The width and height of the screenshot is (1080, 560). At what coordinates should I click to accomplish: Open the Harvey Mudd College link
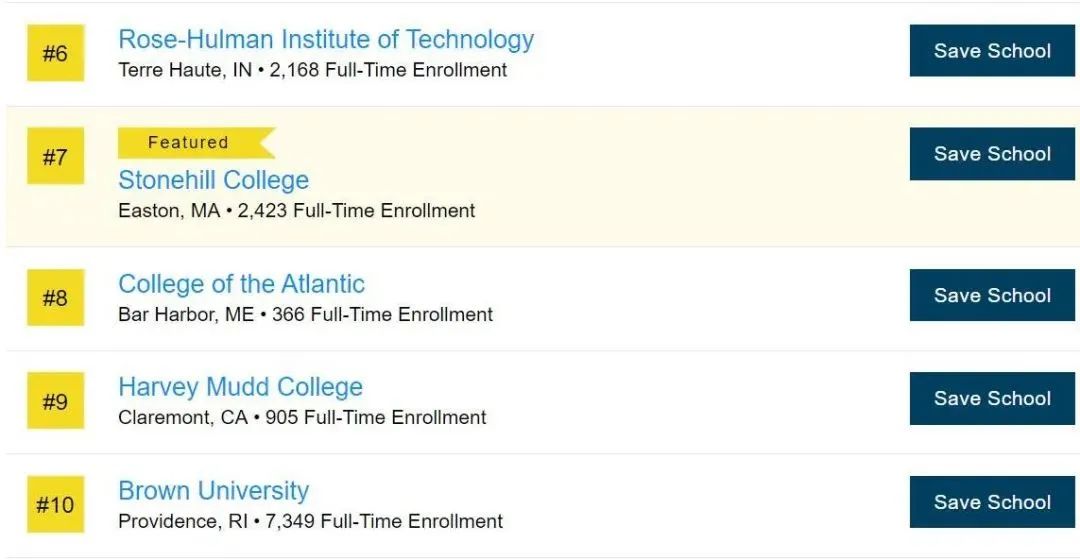(240, 387)
